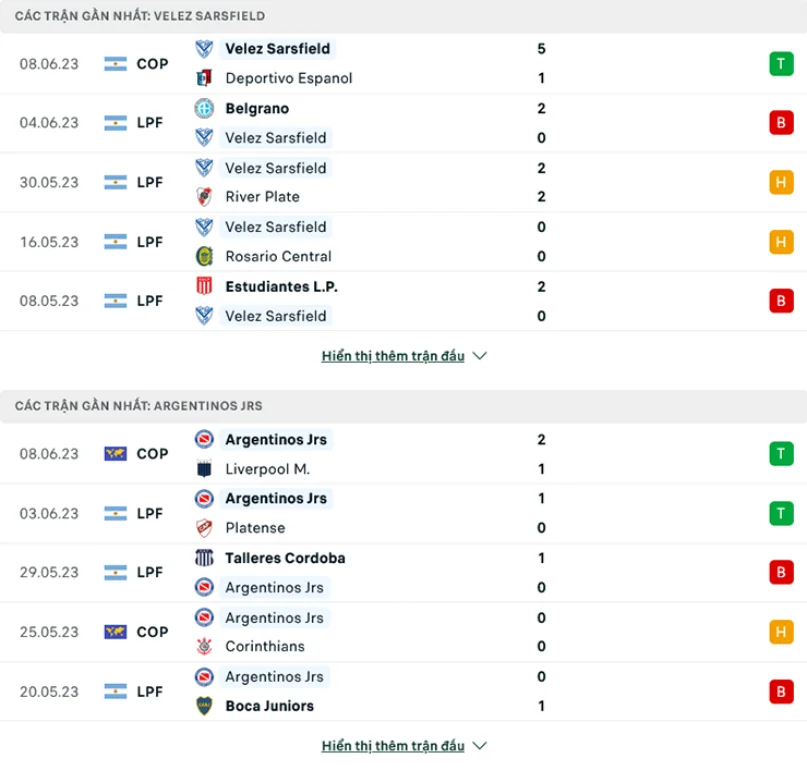Click the Velez Sarsfield crest in the top match row

coord(205,49)
